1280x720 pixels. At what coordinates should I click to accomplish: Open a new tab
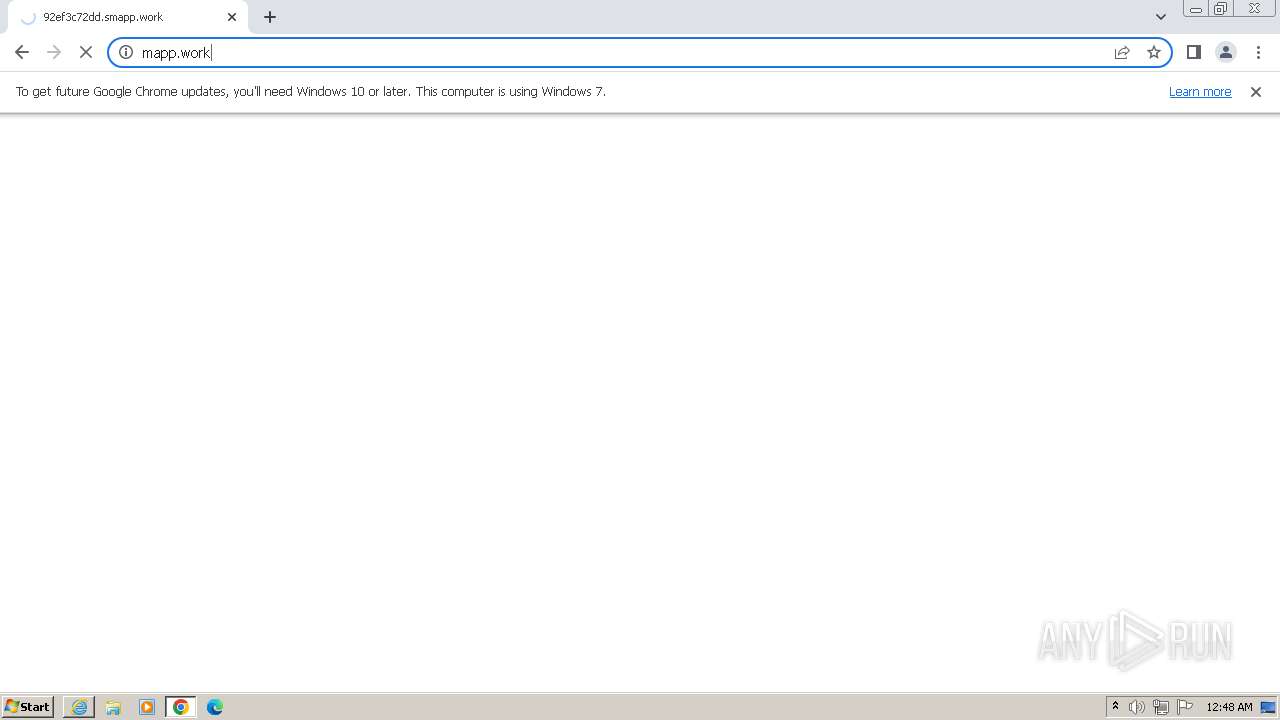(270, 17)
